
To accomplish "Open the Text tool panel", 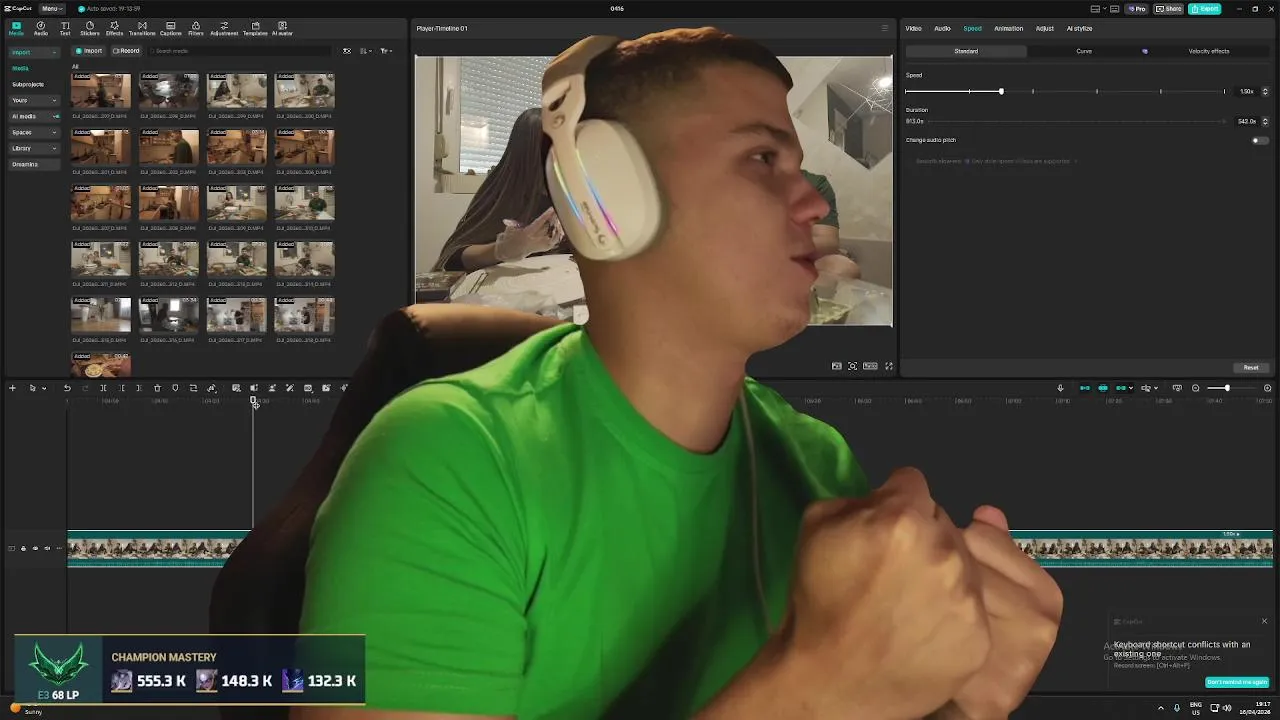I will [x=65, y=28].
